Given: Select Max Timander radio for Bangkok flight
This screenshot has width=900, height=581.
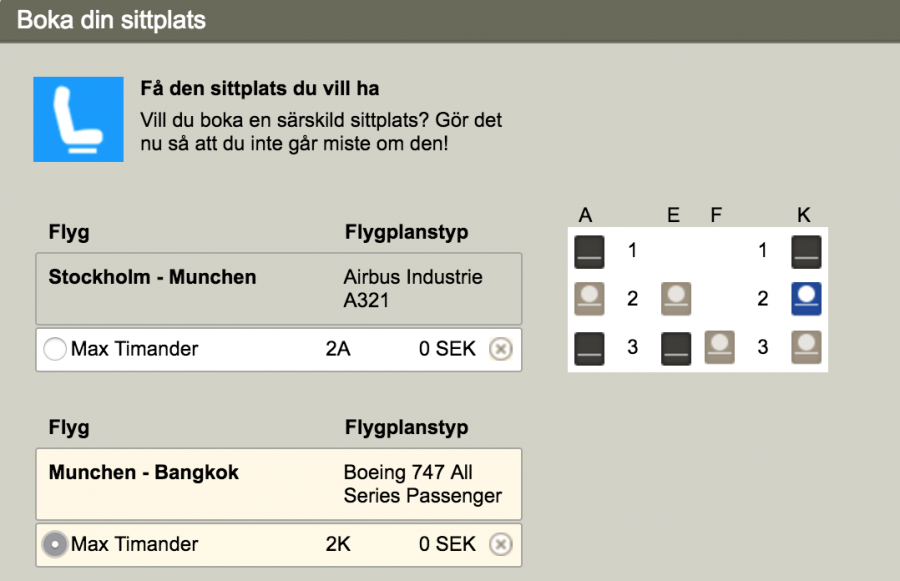Looking at the screenshot, I should 56,544.
